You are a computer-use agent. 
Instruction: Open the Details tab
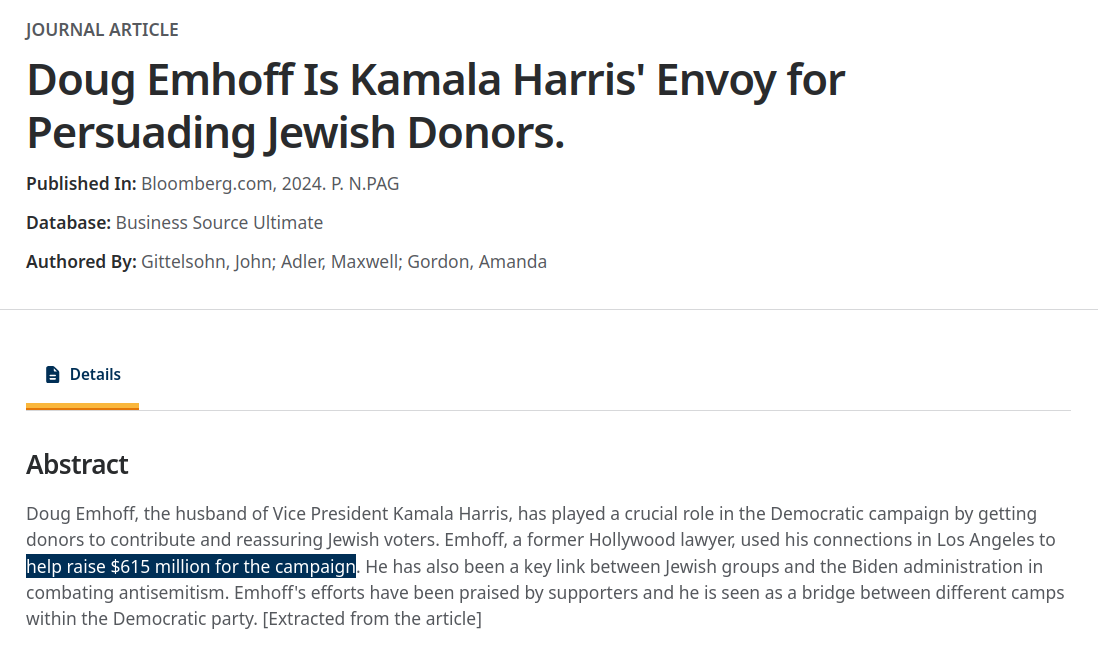(83, 374)
